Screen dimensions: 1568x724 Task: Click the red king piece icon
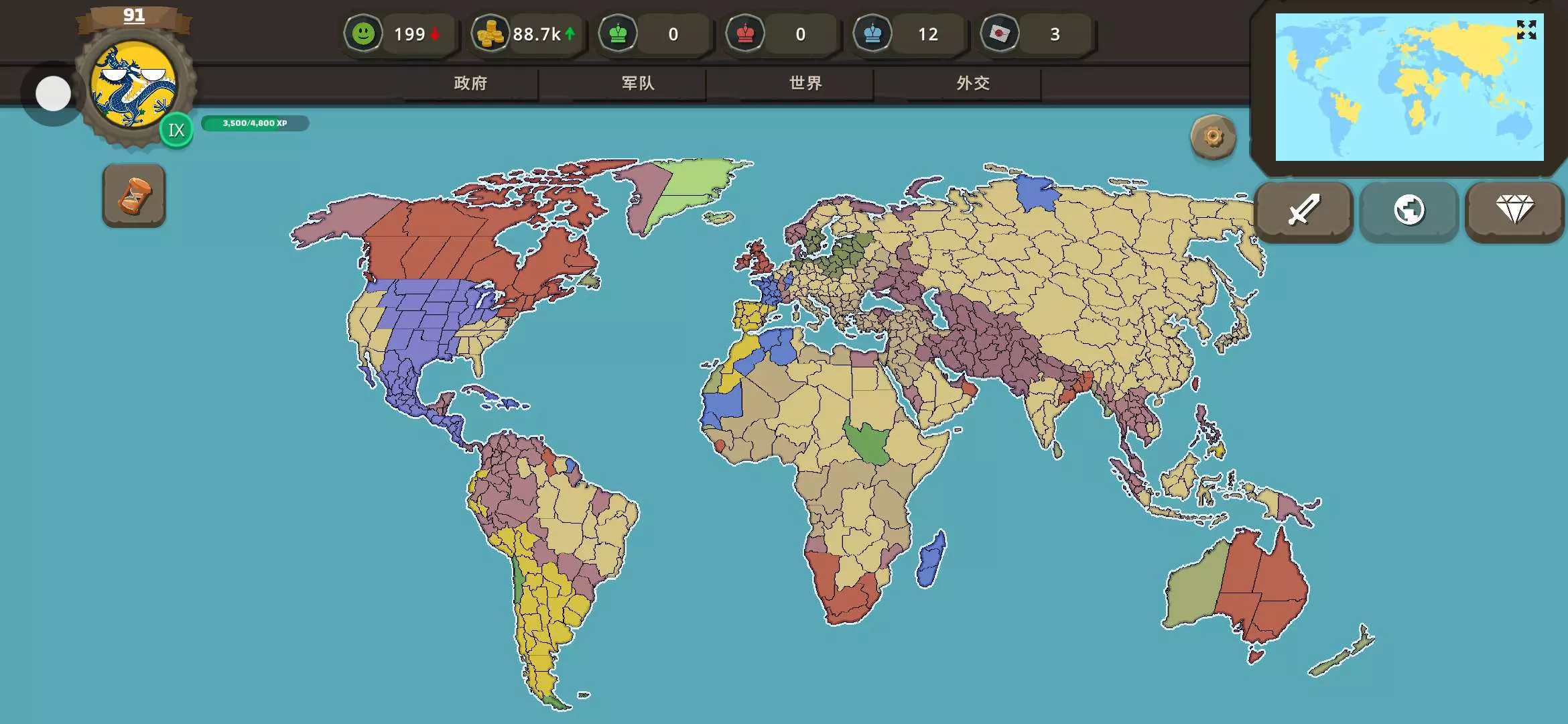tap(745, 34)
